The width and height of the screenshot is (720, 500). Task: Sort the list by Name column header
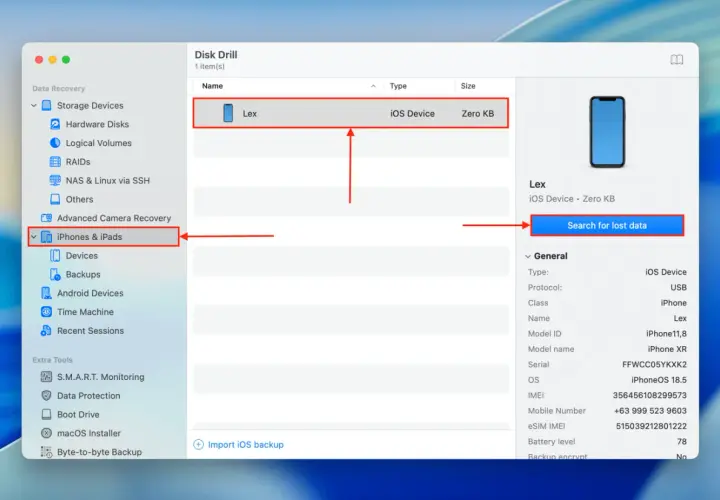[212, 86]
